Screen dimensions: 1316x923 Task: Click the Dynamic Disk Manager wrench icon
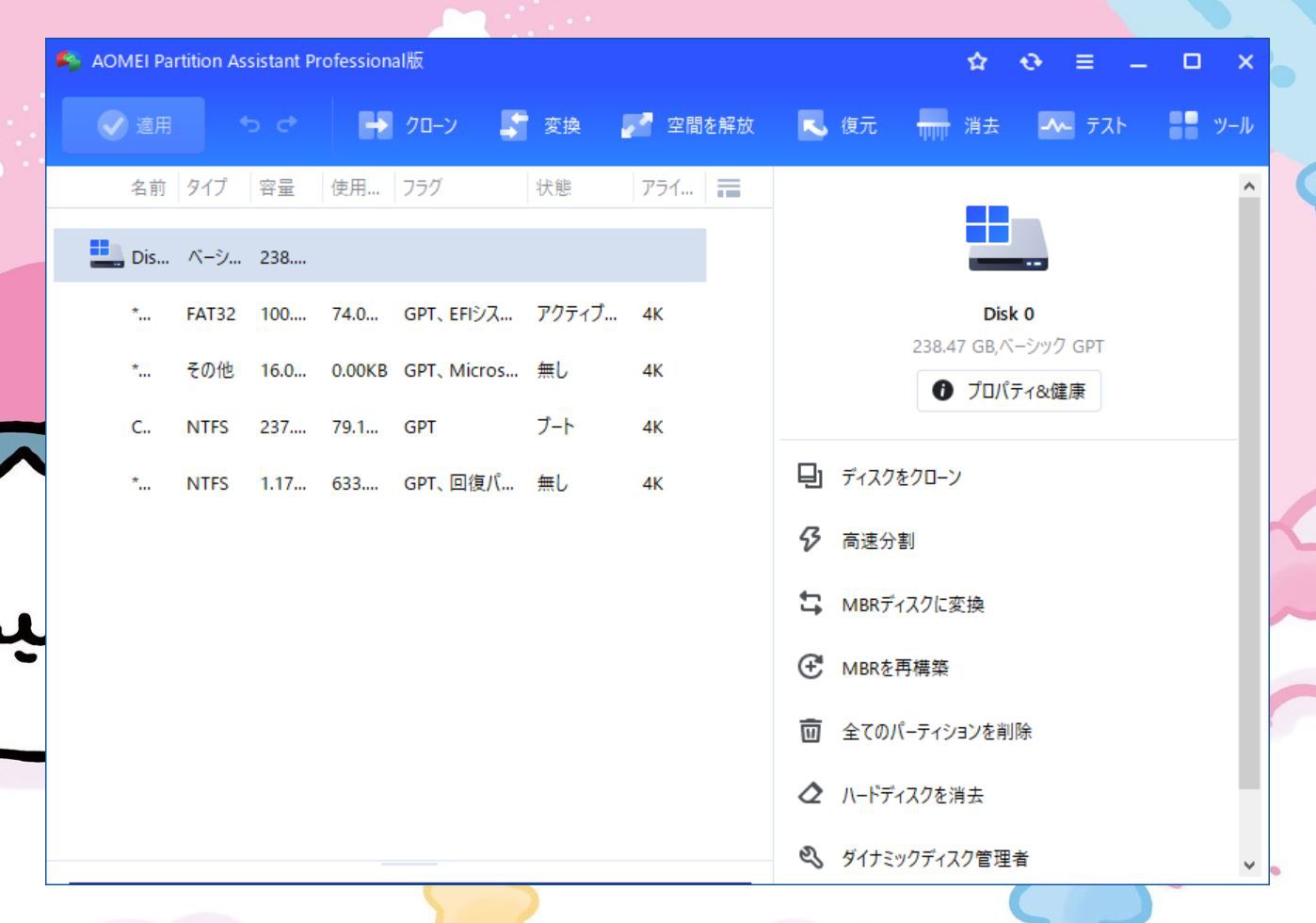(810, 856)
